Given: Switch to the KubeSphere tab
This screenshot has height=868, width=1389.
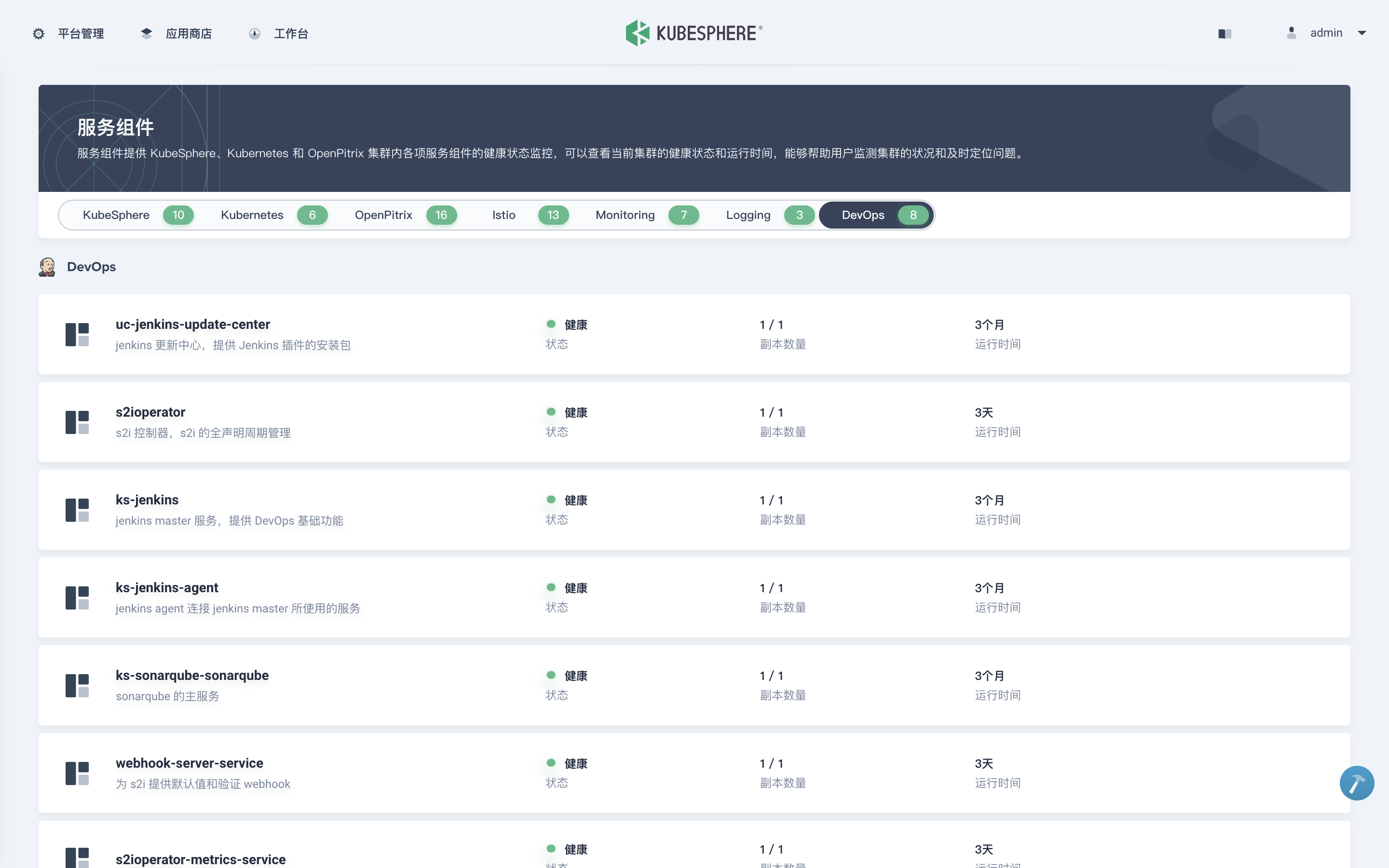Looking at the screenshot, I should (x=137, y=215).
